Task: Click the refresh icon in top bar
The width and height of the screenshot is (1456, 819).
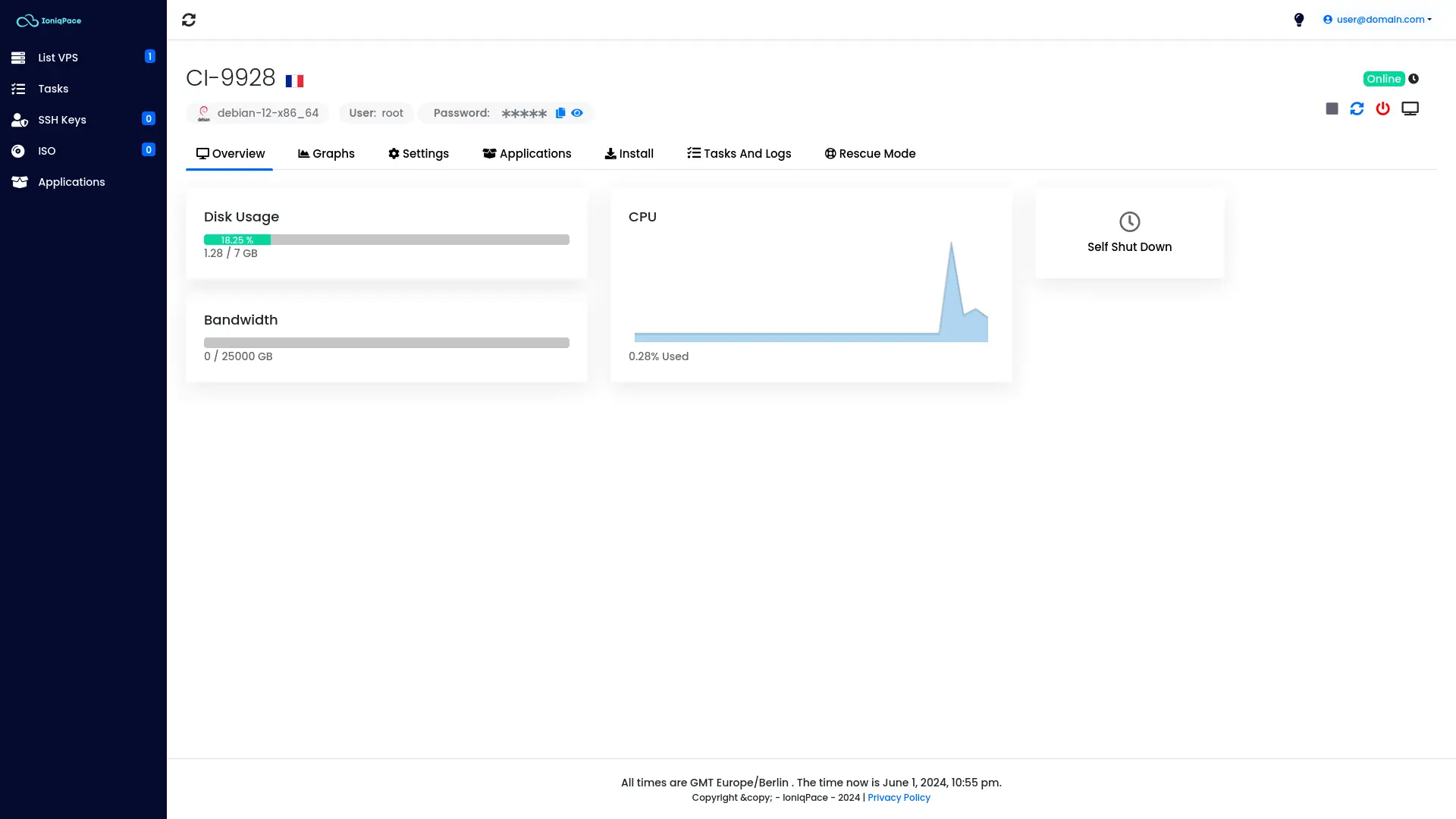Action: (189, 20)
